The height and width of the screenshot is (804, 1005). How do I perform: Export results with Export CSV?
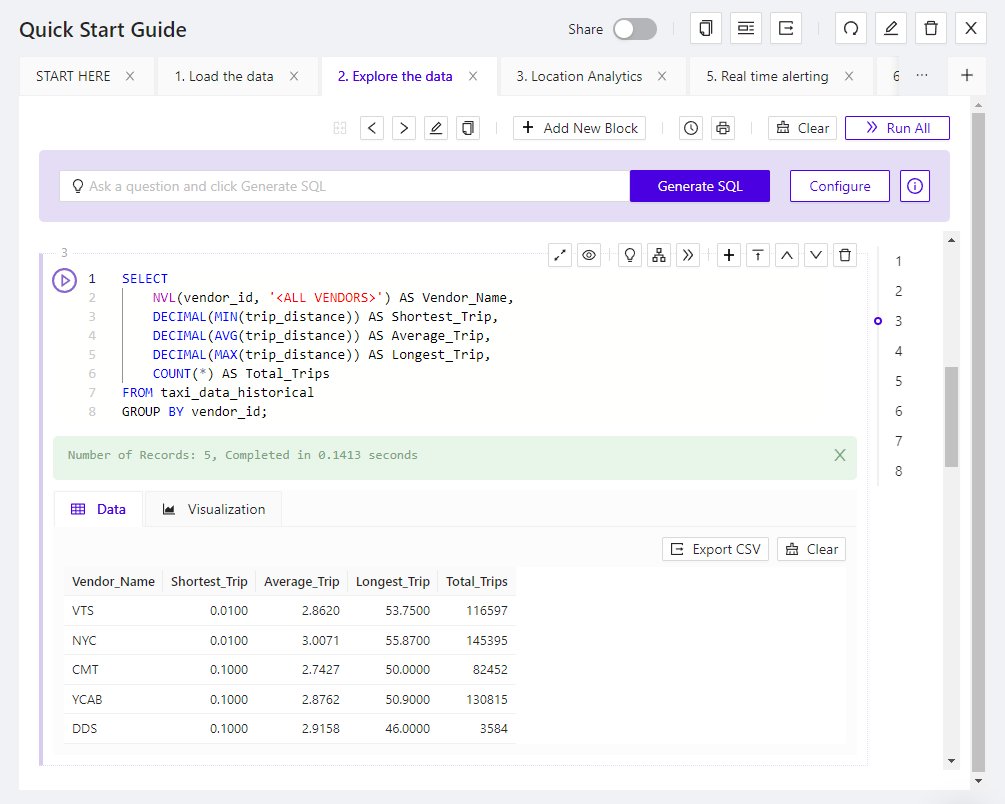point(715,548)
